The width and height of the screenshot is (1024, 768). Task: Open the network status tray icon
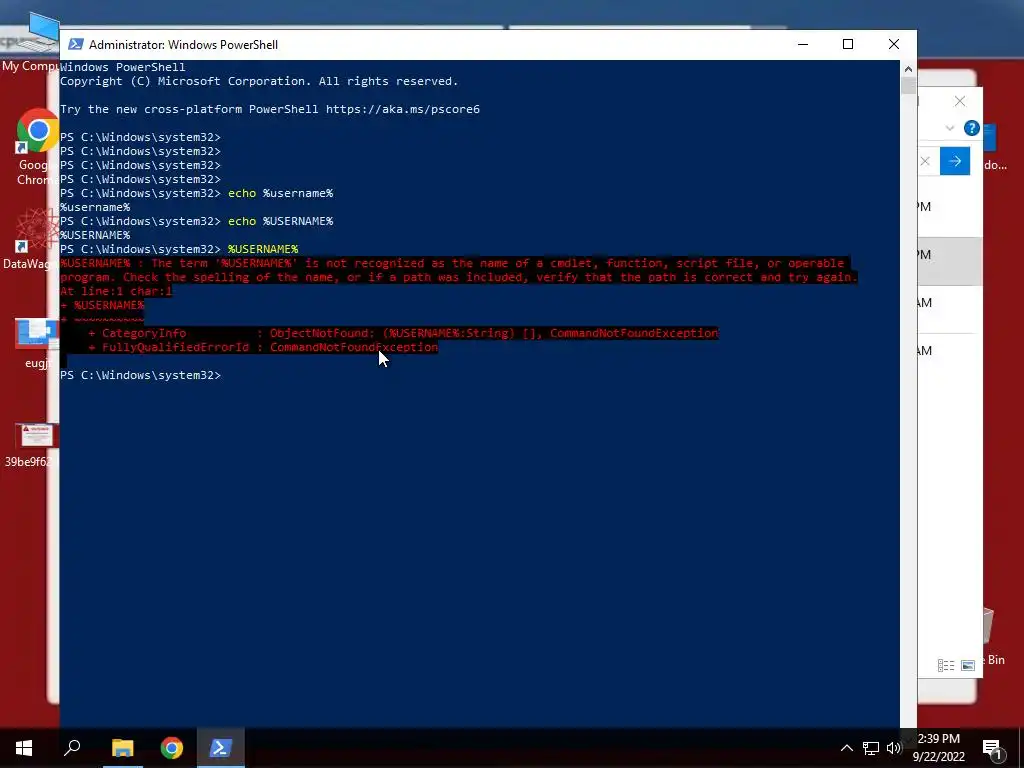point(871,748)
